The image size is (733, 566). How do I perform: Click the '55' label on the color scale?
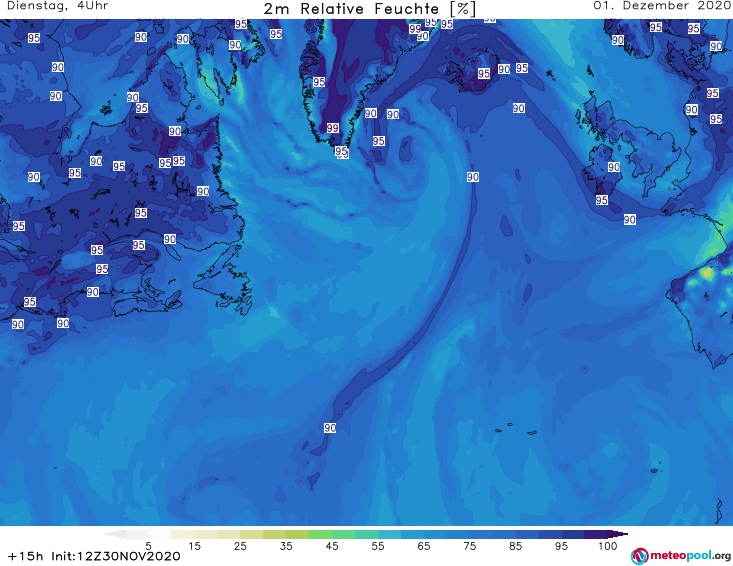pos(378,546)
